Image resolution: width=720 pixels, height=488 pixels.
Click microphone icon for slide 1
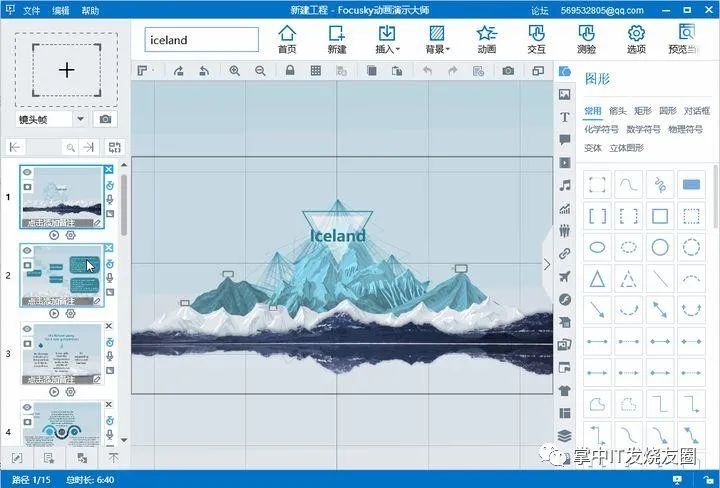point(110,200)
